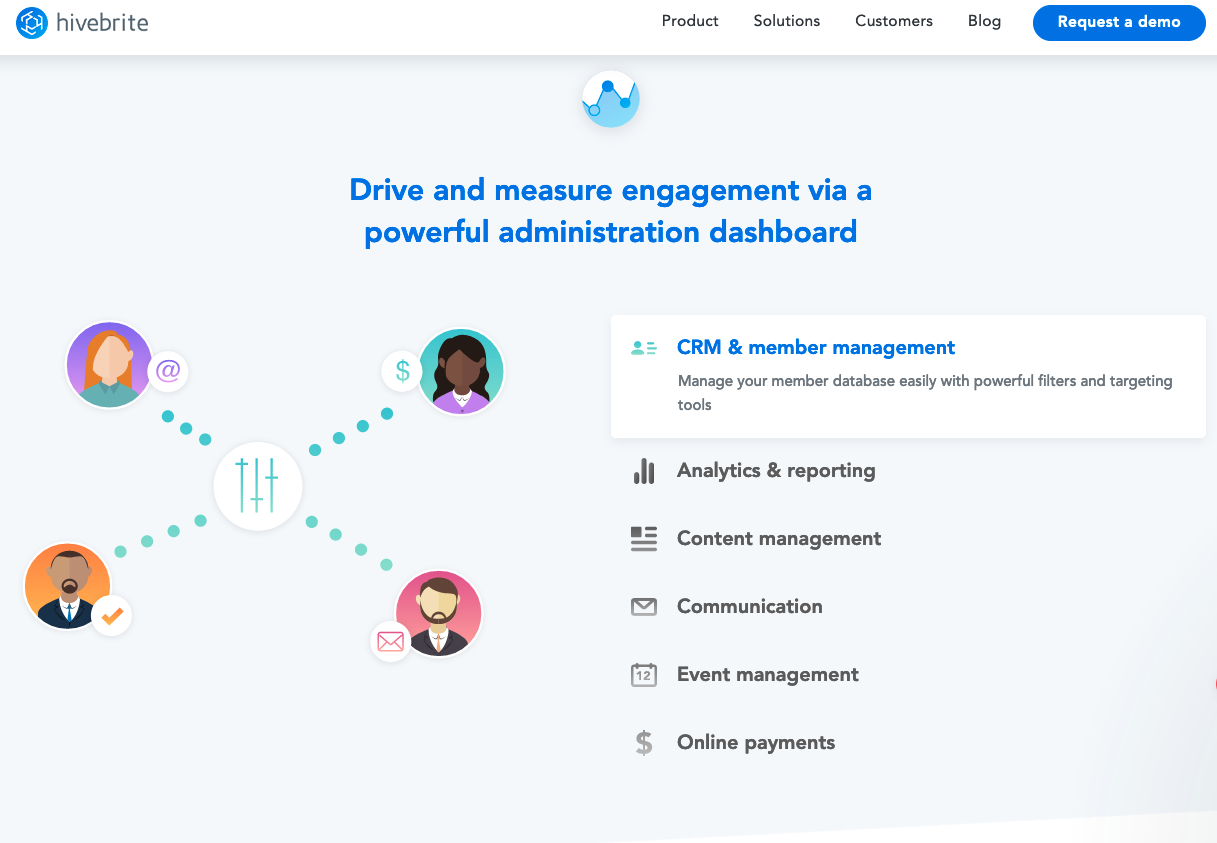Click the green dollar sign badge
This screenshot has height=843, width=1217.
(x=402, y=371)
